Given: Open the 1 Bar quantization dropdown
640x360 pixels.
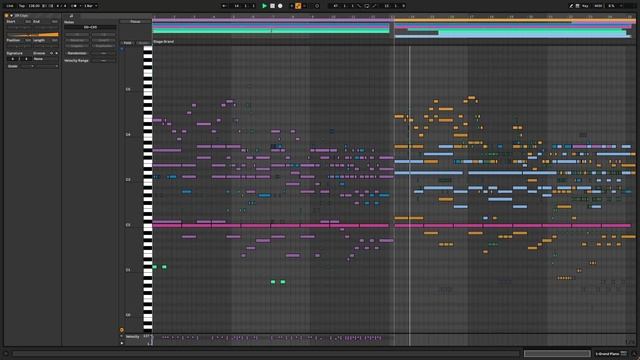Looking at the screenshot, I should coord(91,6).
